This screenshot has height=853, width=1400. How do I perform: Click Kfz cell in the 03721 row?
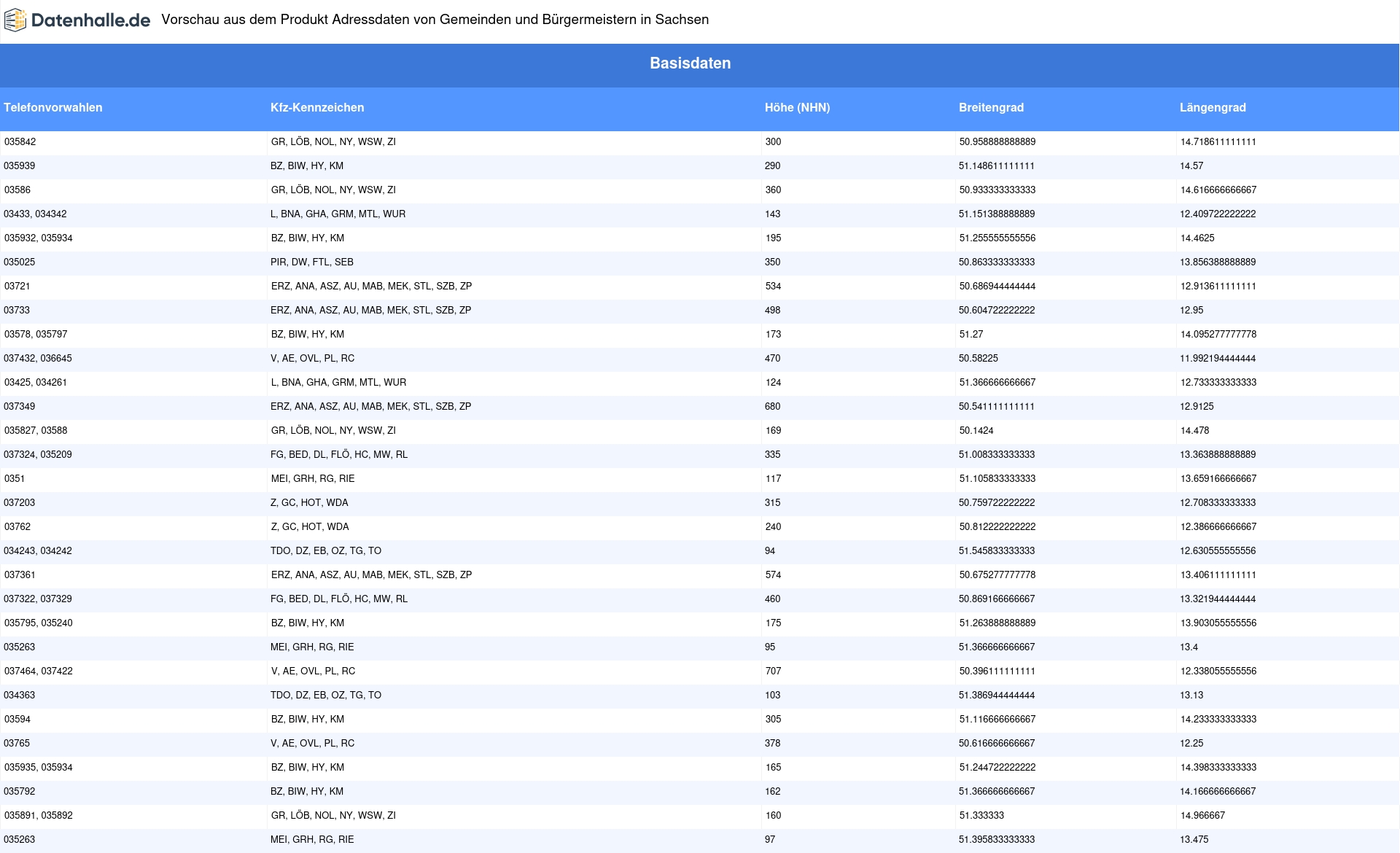371,287
